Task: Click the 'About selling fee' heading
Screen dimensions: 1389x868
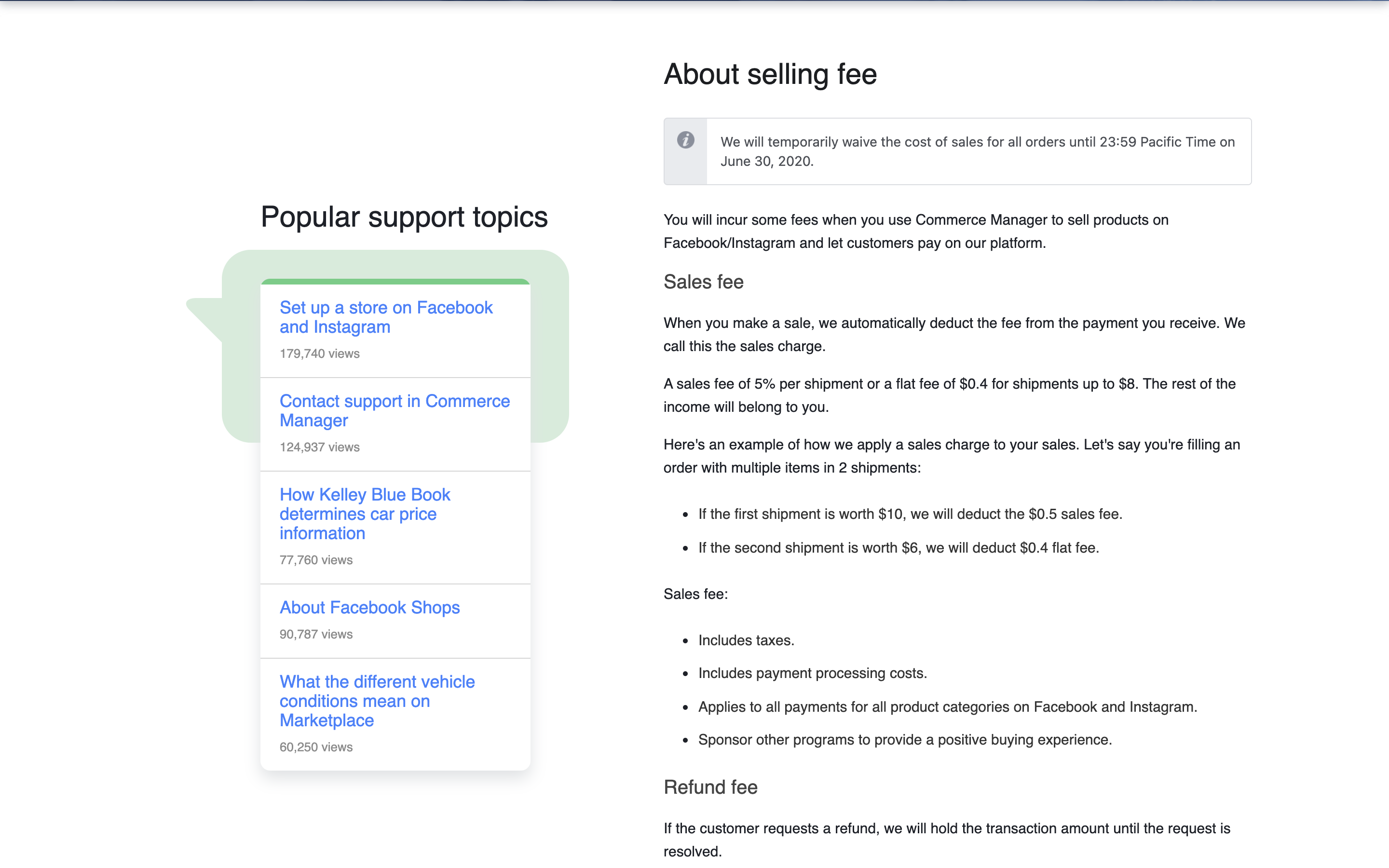Action: [x=770, y=75]
